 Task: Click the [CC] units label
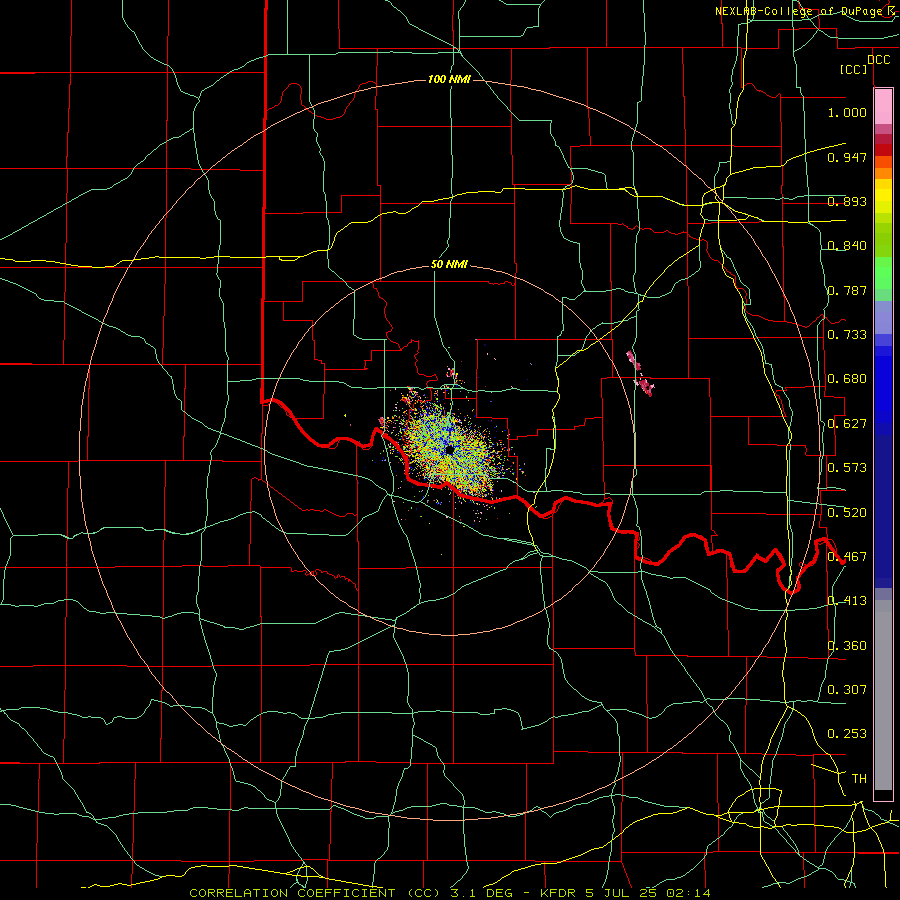coord(854,69)
